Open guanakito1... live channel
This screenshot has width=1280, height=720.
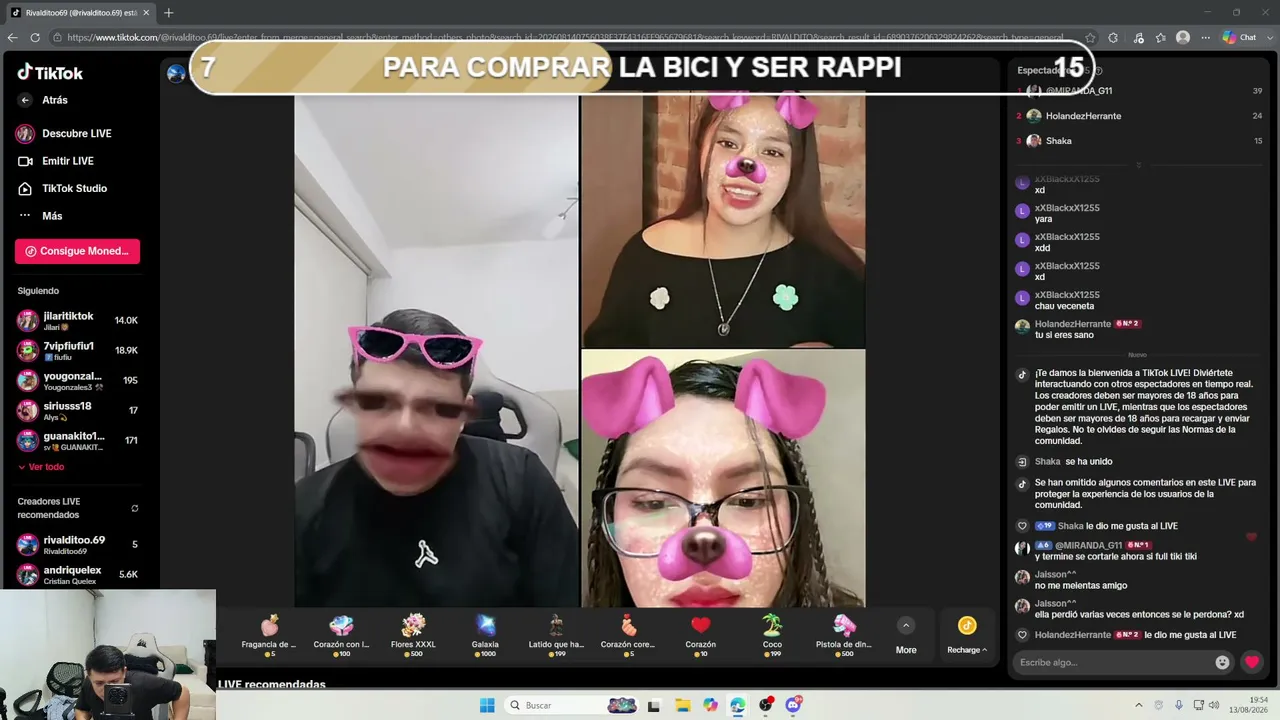tap(77, 440)
